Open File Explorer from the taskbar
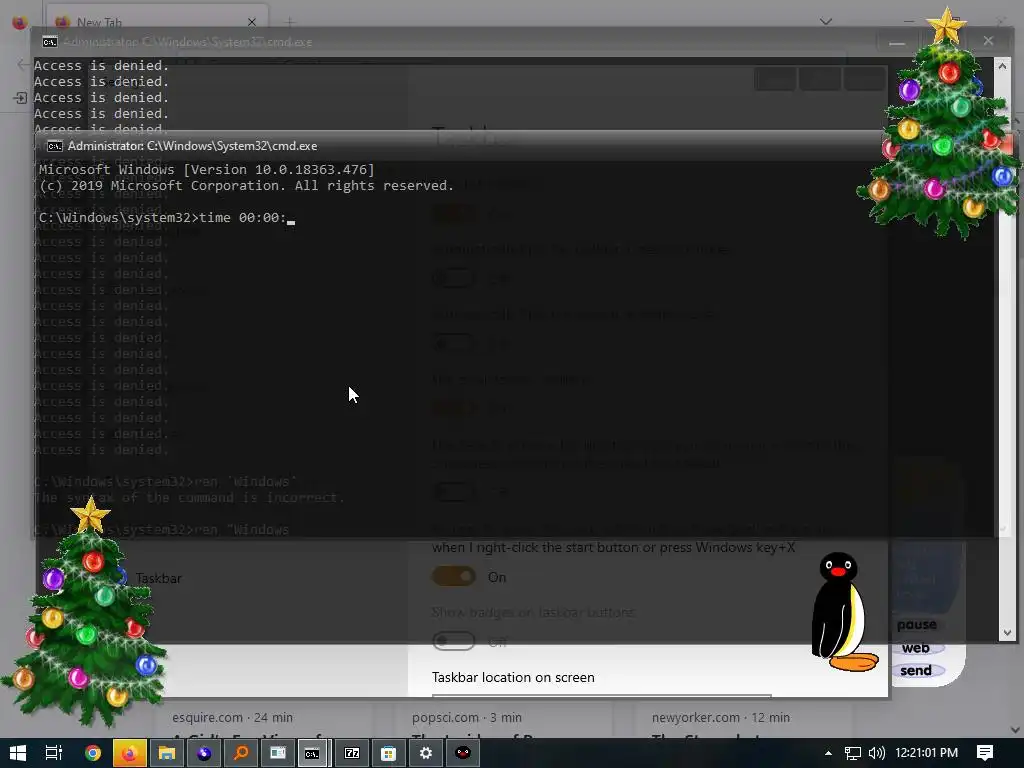 (167, 753)
